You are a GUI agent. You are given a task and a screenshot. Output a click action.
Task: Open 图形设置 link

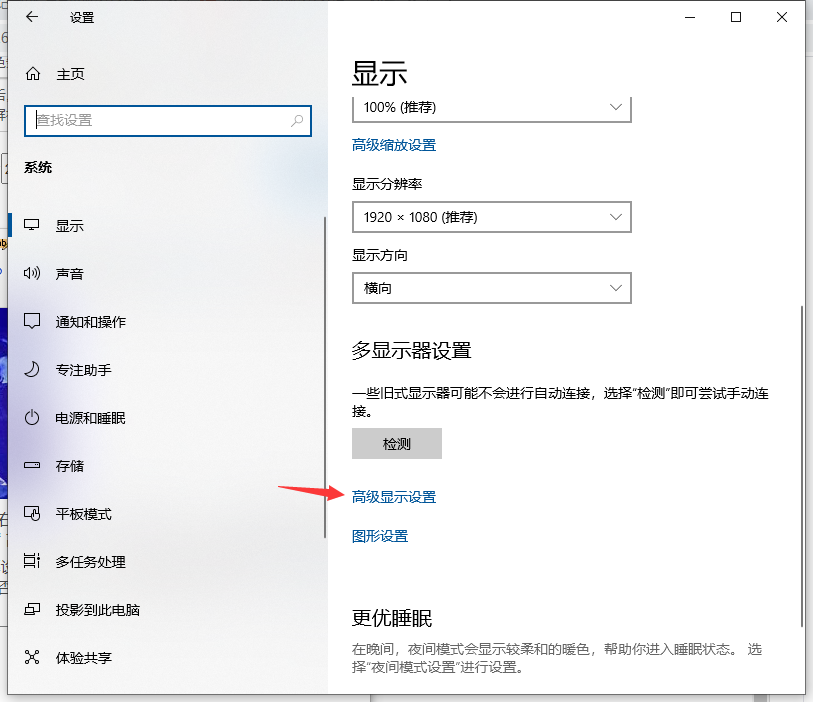pos(379,535)
